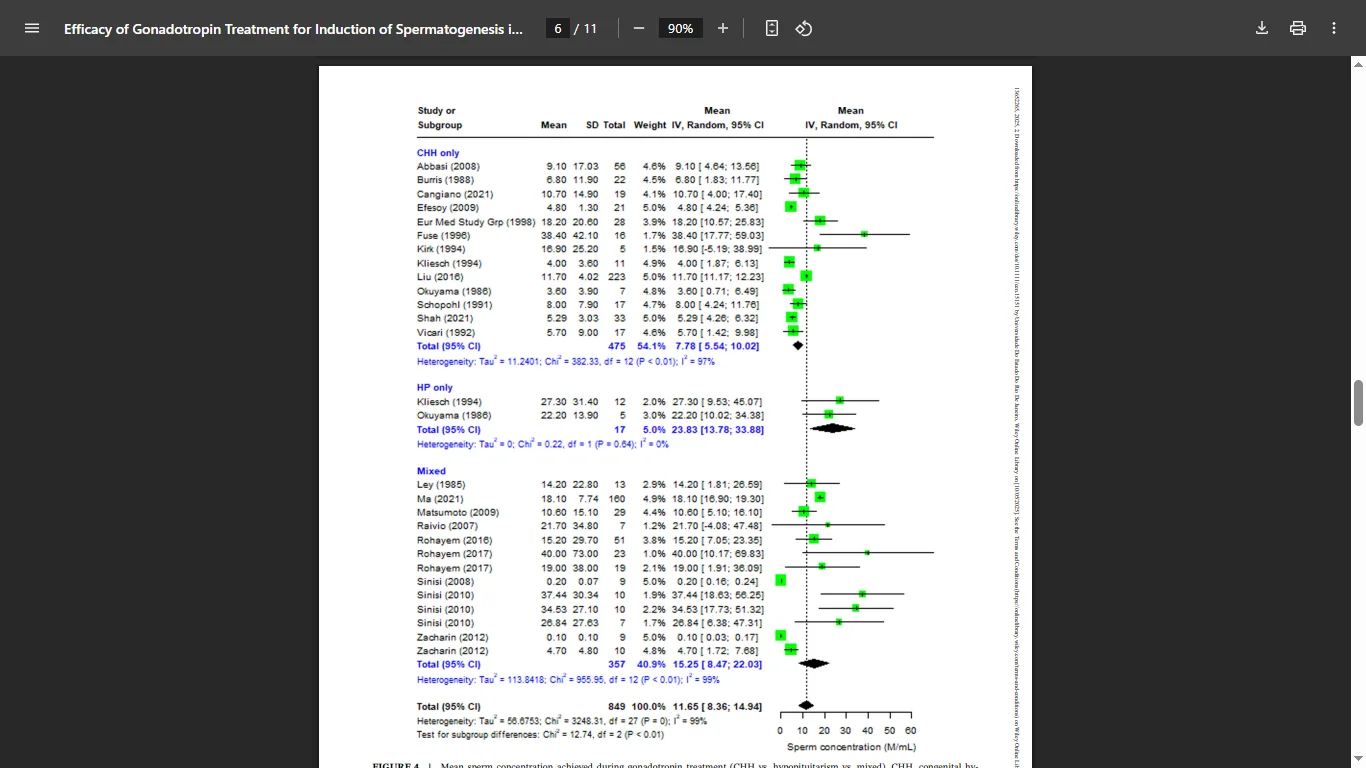Viewport: 1366px width, 768px height.
Task: Select the 90% zoom level field
Action: 681,28
